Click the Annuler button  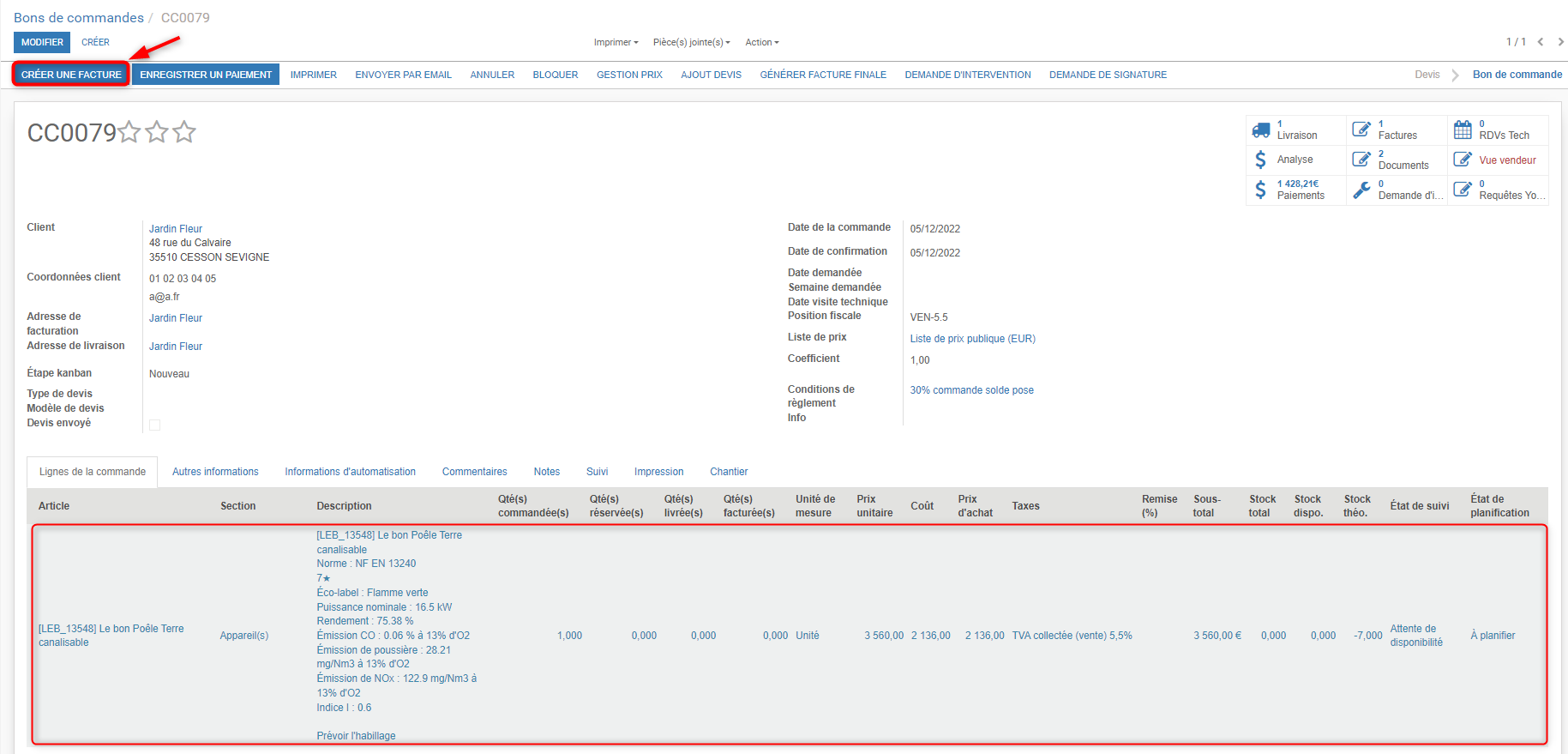pyautogui.click(x=492, y=75)
